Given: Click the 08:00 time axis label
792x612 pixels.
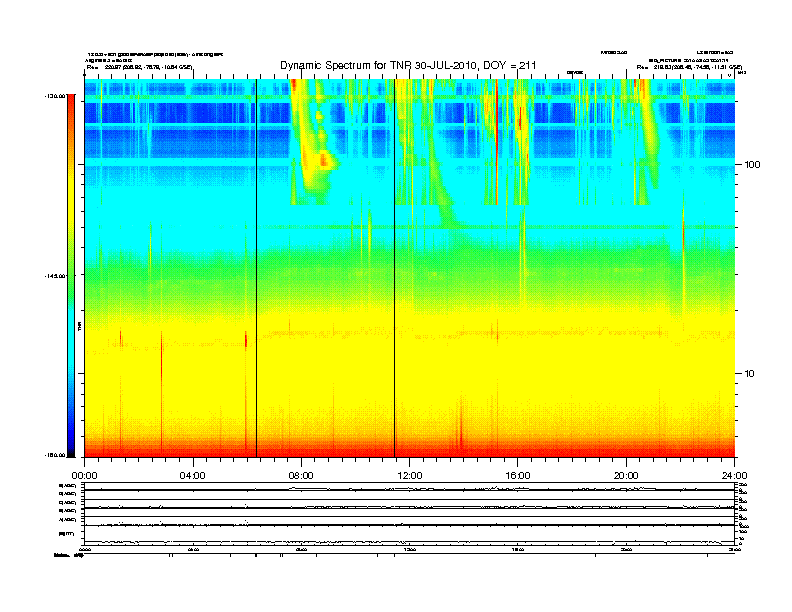Looking at the screenshot, I should click(301, 476).
